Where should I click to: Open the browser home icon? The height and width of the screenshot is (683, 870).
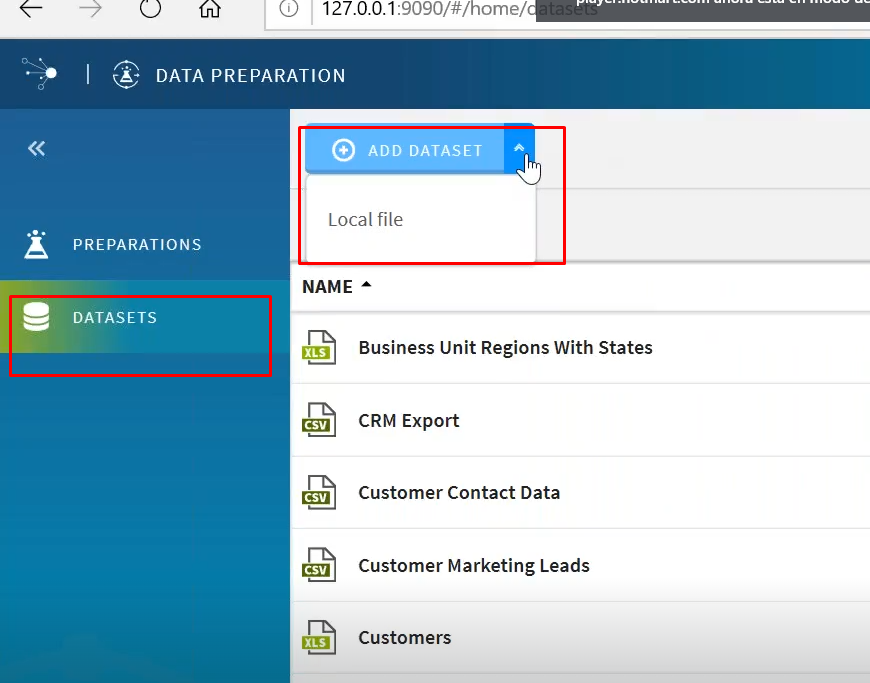pyautogui.click(x=210, y=8)
